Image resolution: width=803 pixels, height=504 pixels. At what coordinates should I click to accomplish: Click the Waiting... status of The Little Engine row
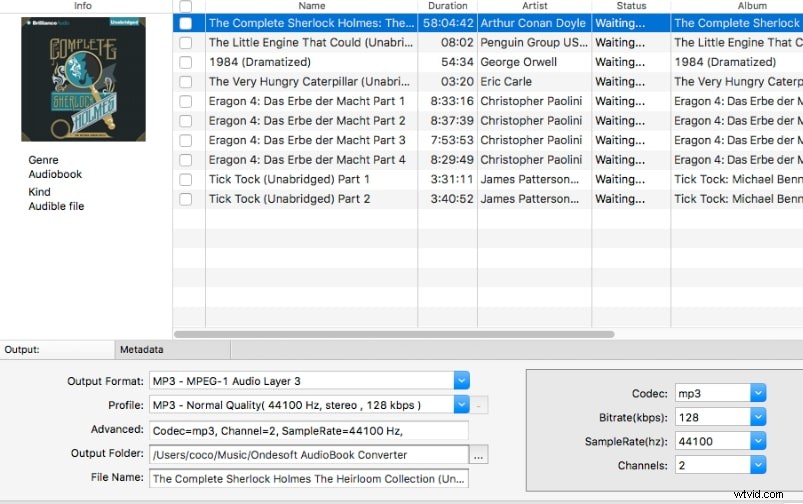pyautogui.click(x=620, y=43)
